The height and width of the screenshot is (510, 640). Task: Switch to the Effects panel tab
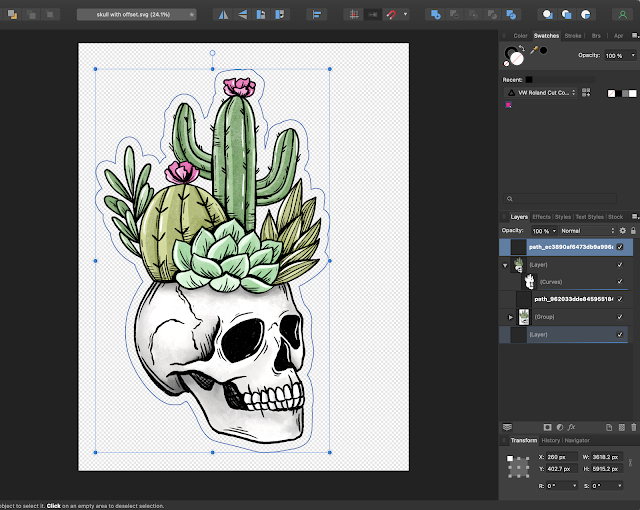541,216
